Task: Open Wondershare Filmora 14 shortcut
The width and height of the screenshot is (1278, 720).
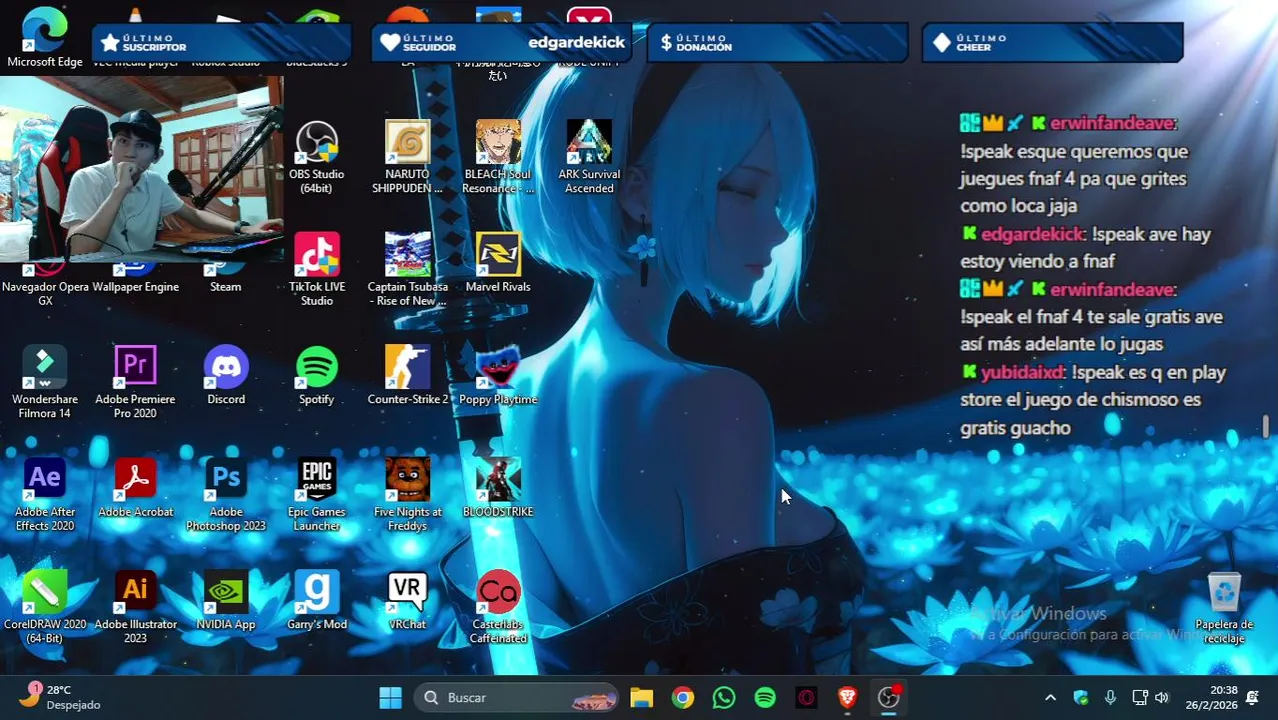Action: coord(45,382)
